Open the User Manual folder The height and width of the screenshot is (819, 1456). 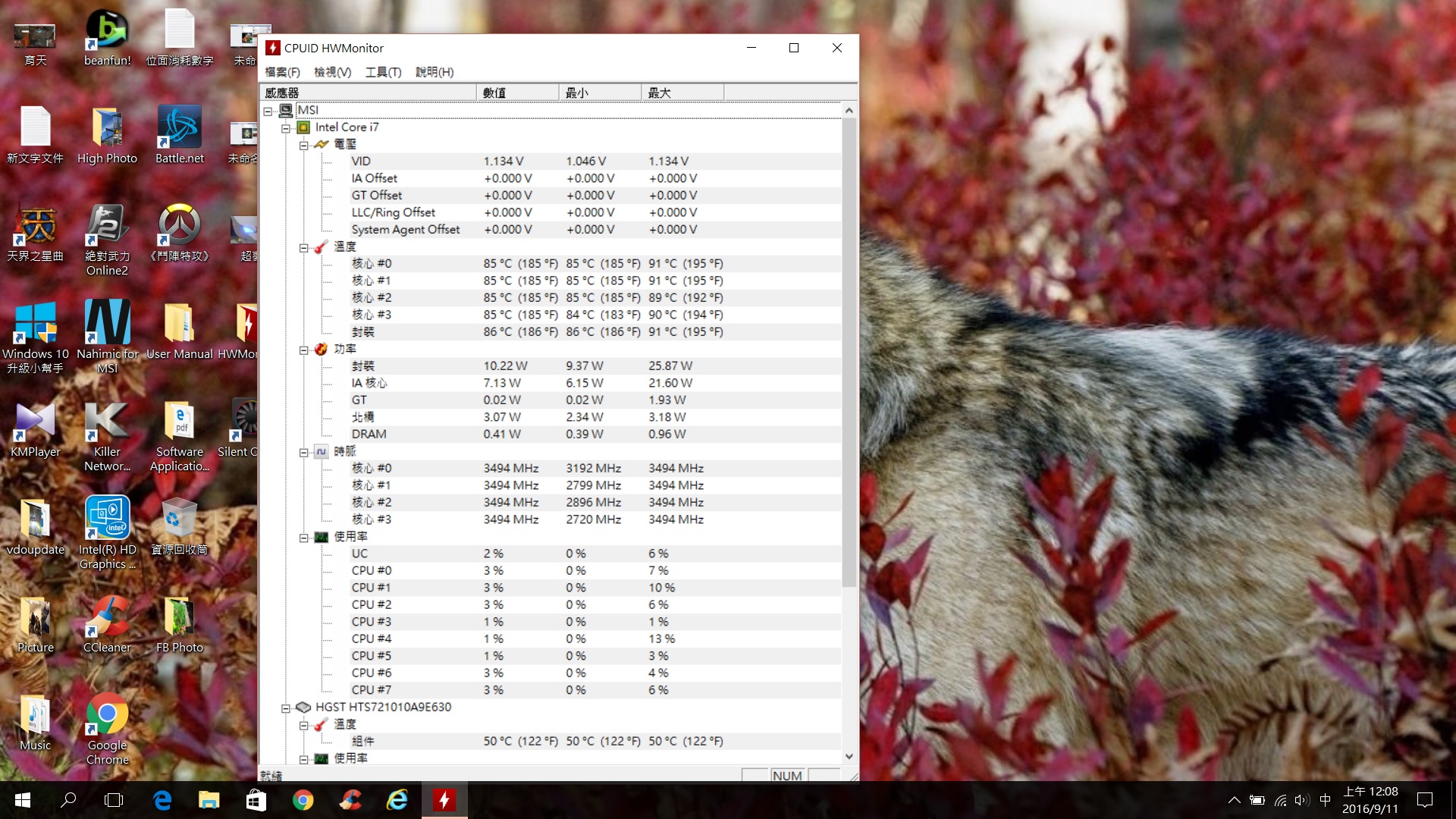[x=180, y=331]
